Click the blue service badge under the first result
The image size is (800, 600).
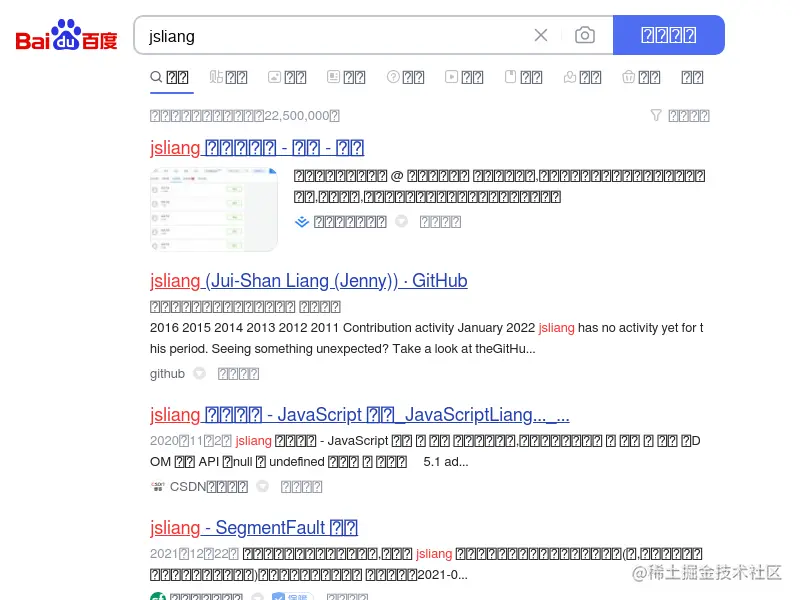[301, 221]
